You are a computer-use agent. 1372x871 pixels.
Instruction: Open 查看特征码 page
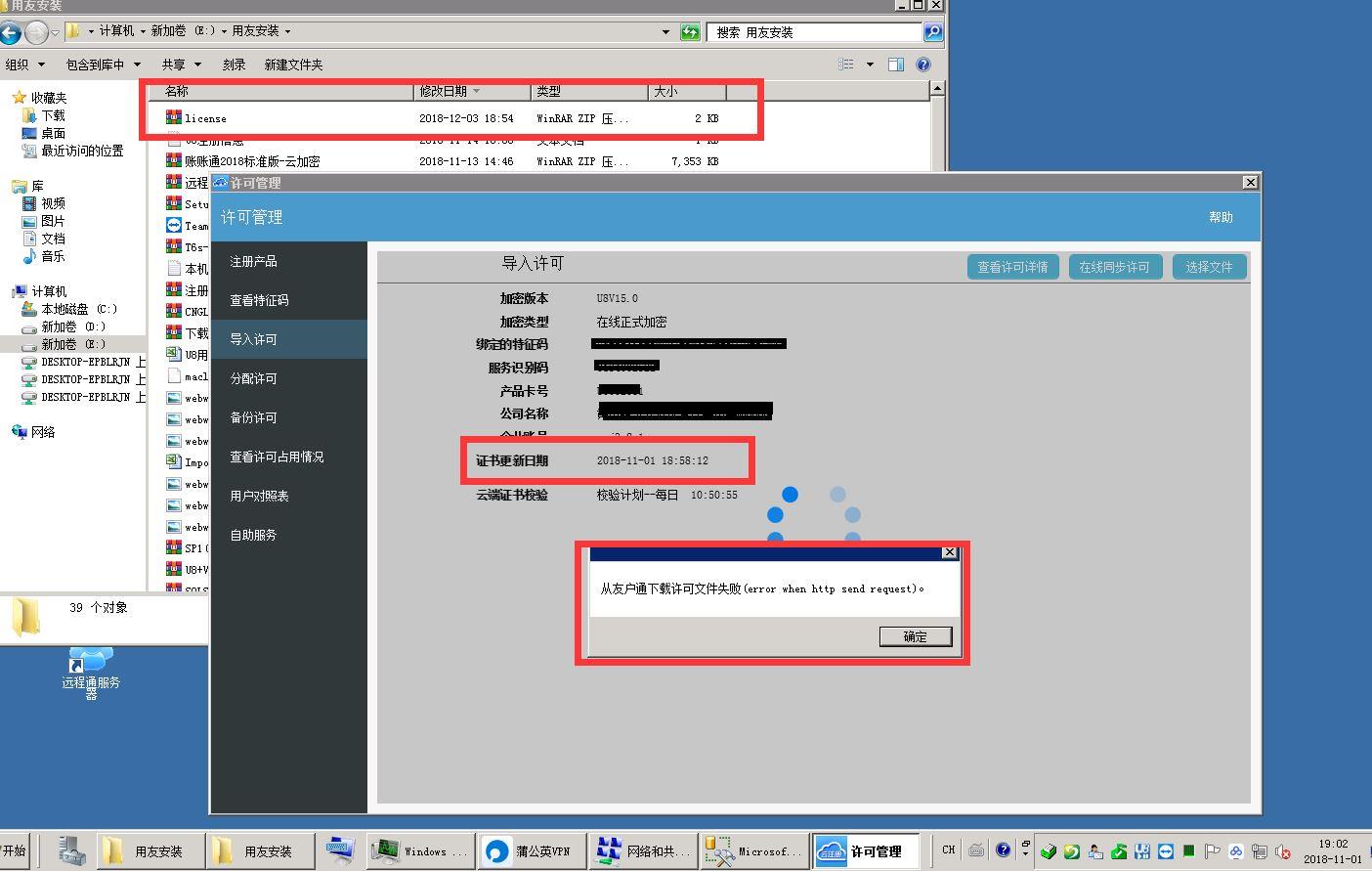pos(289,300)
